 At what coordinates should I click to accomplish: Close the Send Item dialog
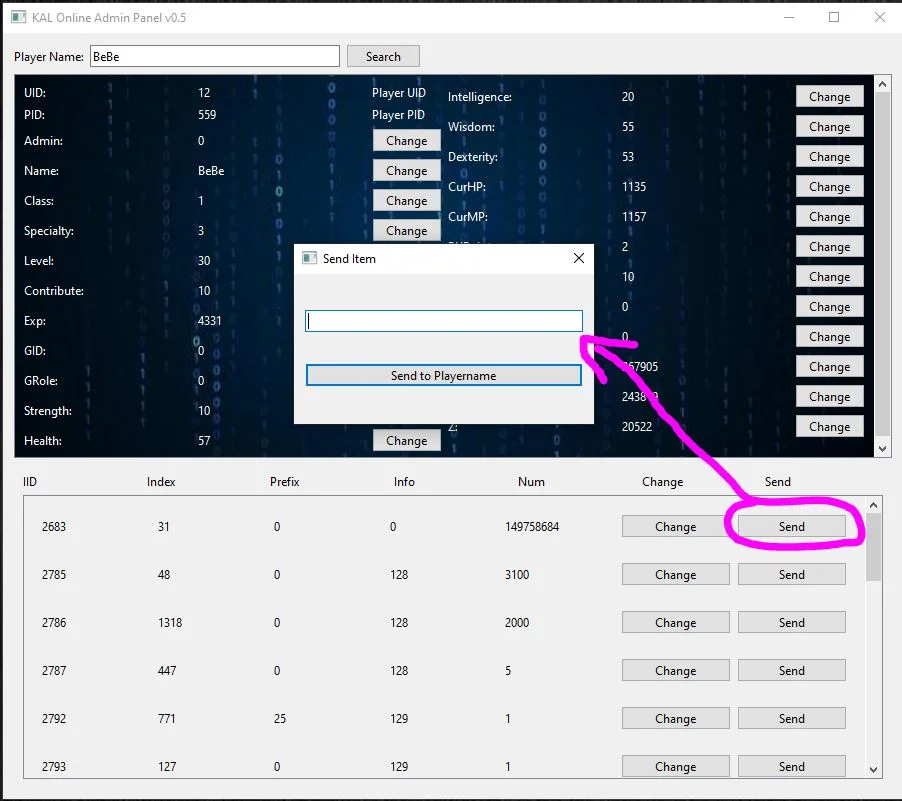point(579,258)
